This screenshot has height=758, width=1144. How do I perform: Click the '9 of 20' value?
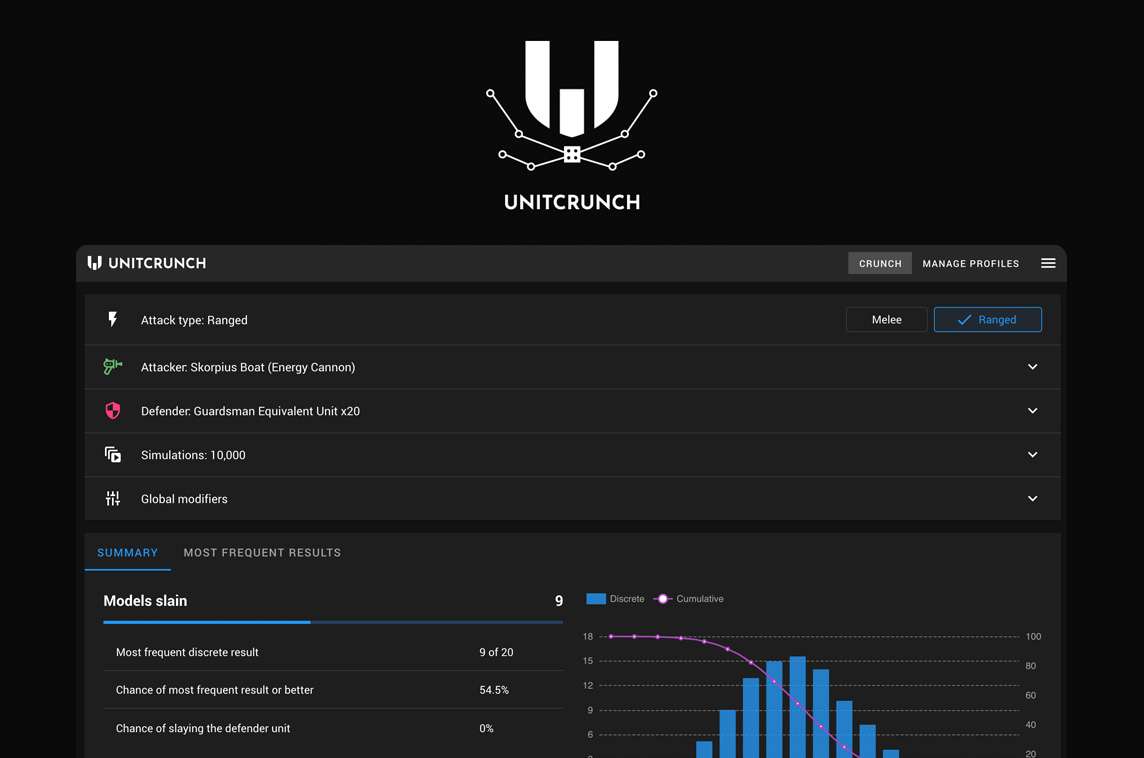496,652
